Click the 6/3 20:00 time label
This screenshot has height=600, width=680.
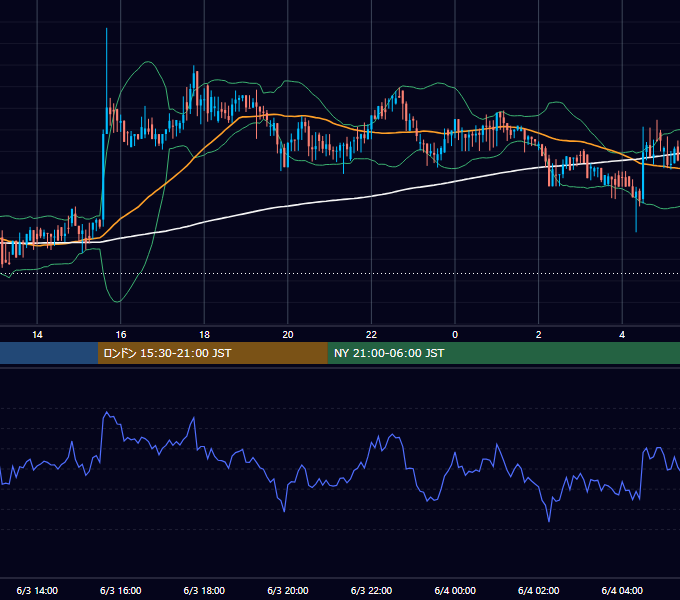pos(288,590)
